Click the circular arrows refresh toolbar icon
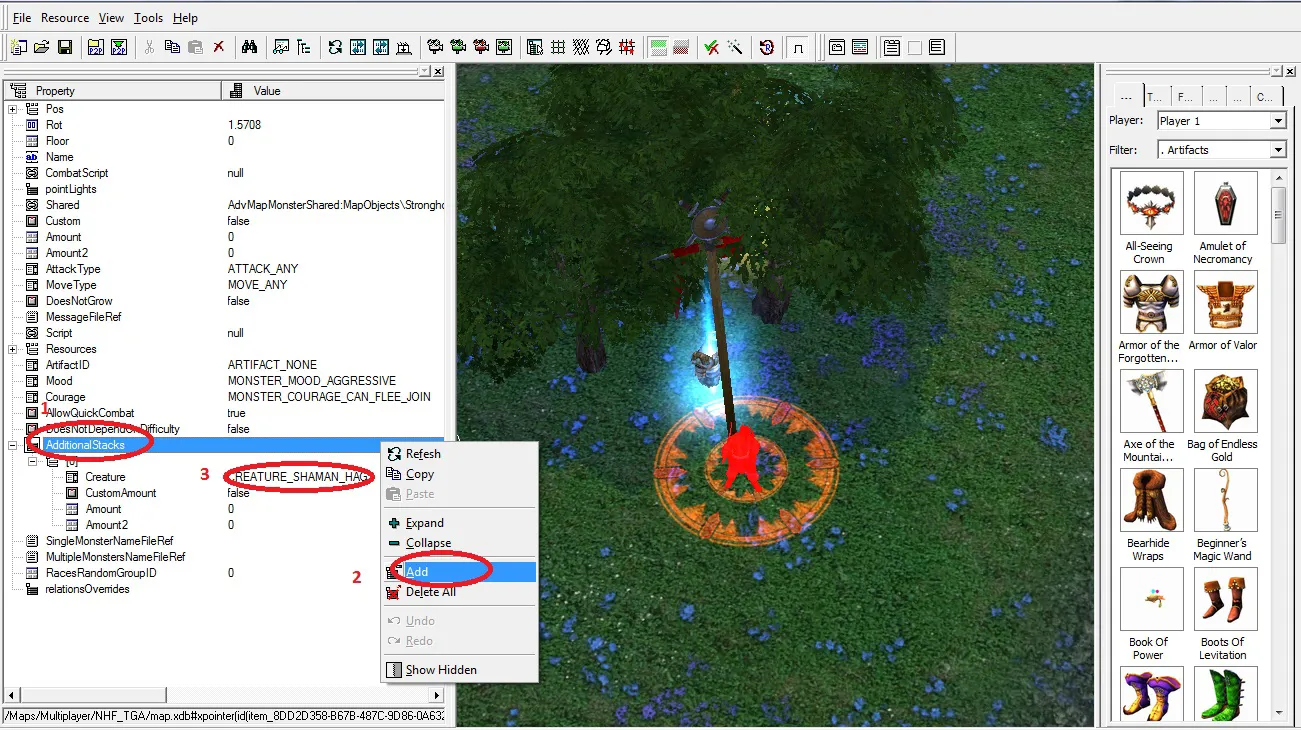This screenshot has height=730, width=1301. [x=335, y=47]
